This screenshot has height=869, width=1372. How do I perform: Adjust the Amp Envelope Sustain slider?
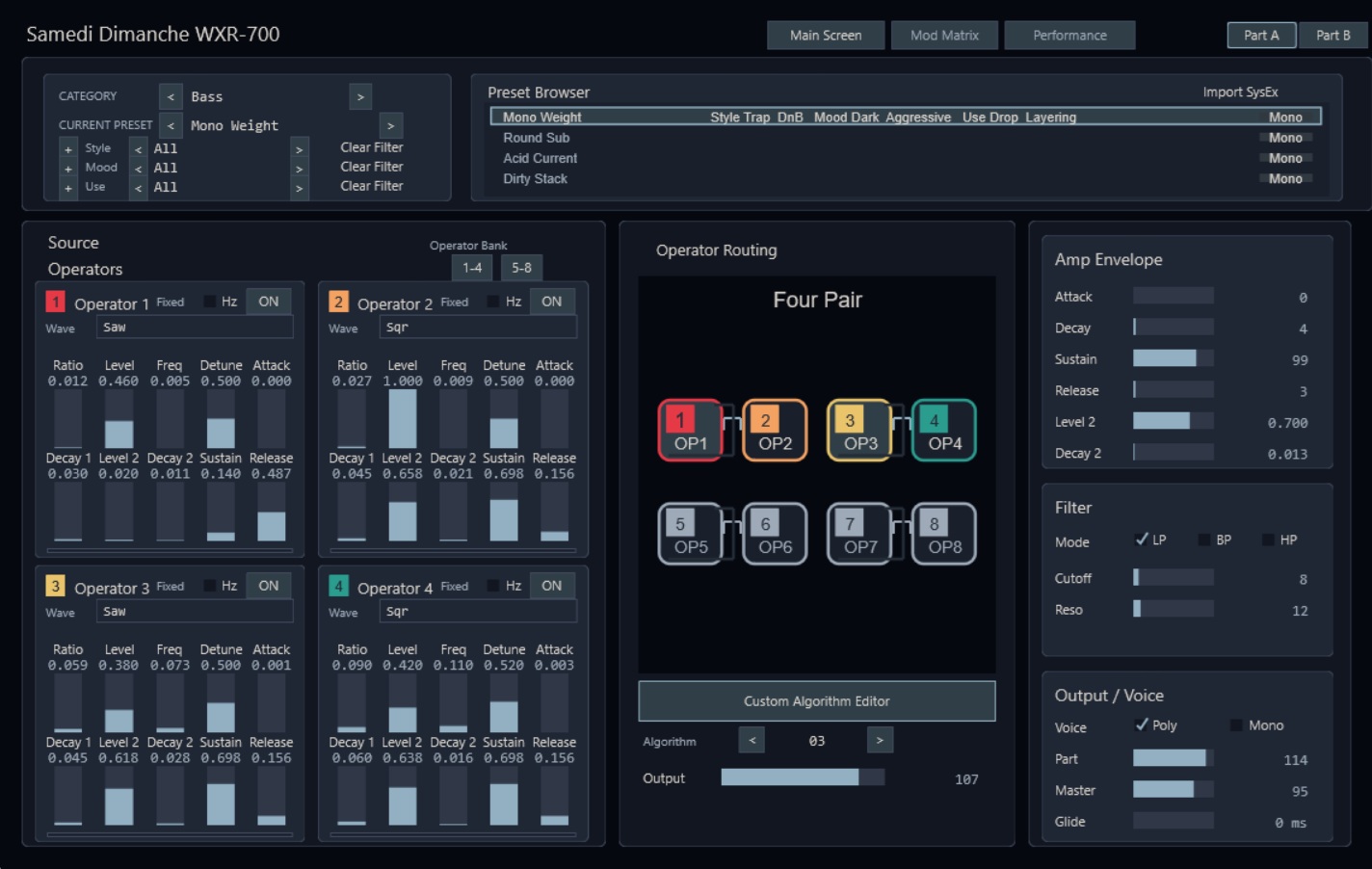(1173, 359)
